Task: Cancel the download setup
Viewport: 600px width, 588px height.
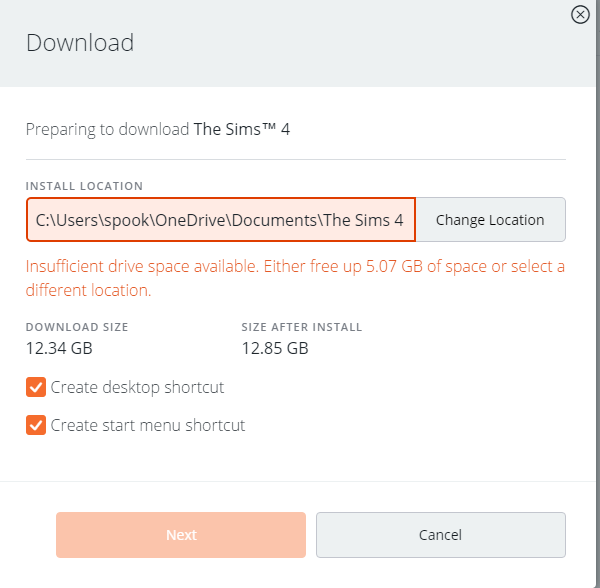Action: (440, 535)
